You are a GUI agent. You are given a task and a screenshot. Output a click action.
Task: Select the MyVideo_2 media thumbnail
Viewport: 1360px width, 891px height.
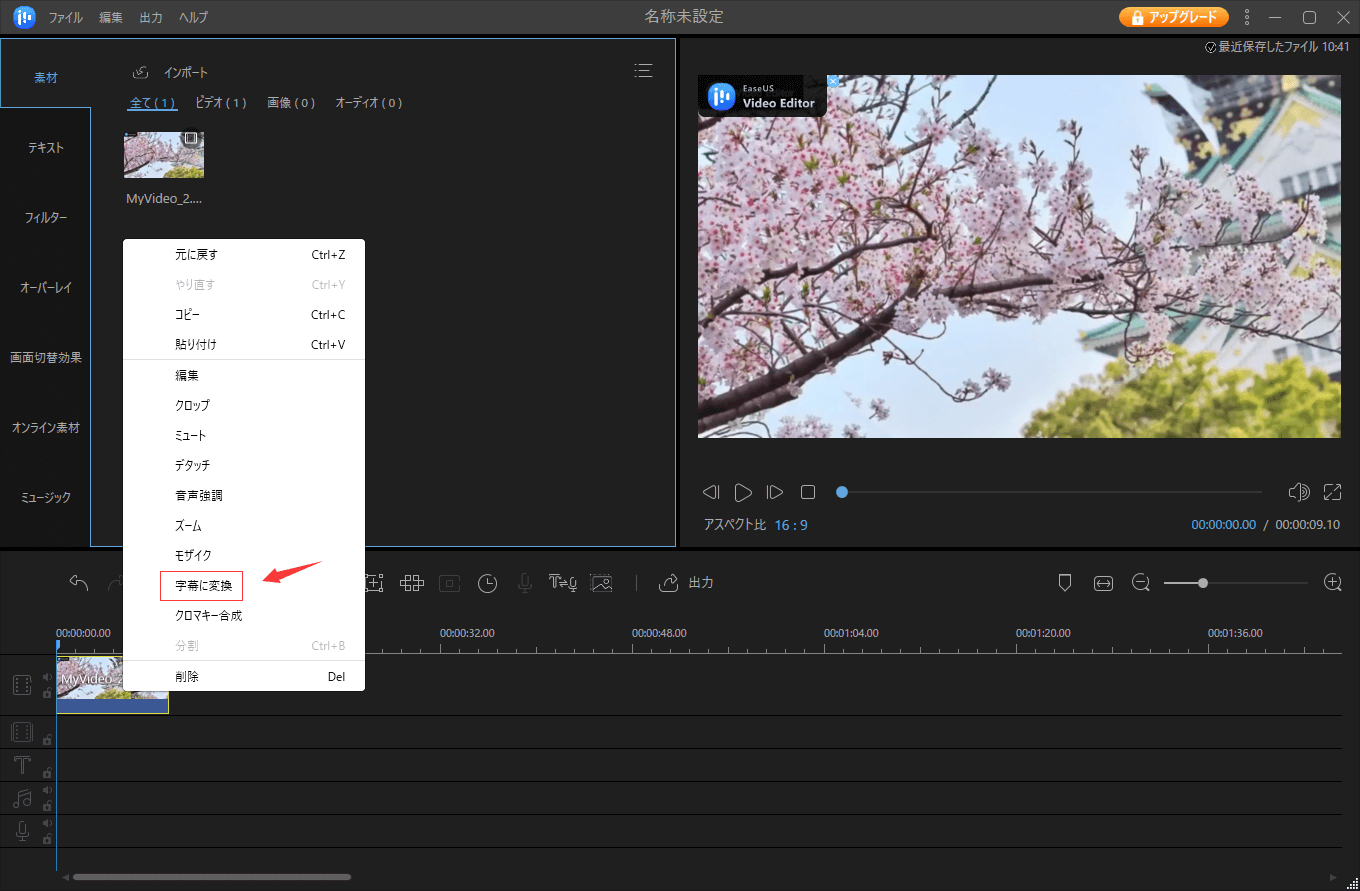pos(164,155)
